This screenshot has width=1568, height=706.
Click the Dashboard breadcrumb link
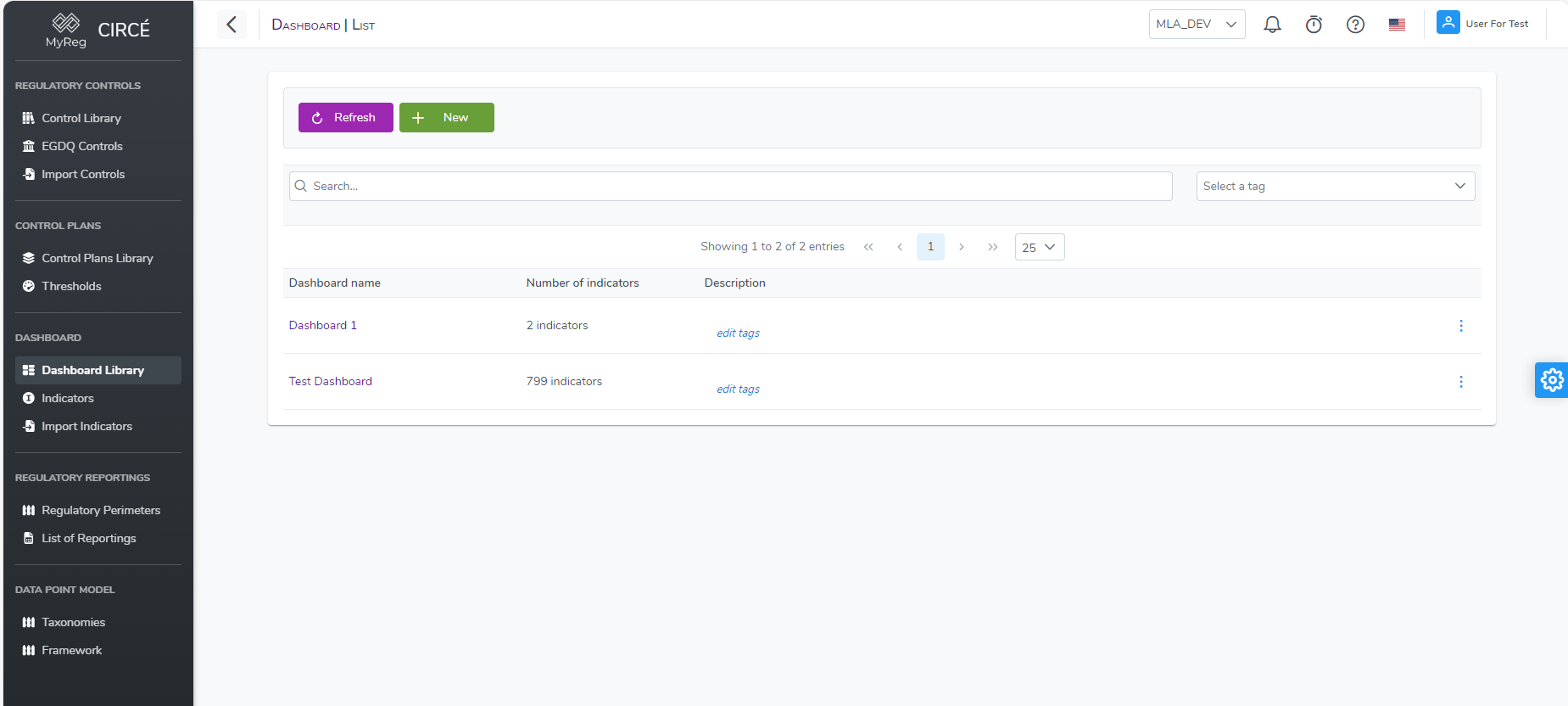click(x=306, y=25)
